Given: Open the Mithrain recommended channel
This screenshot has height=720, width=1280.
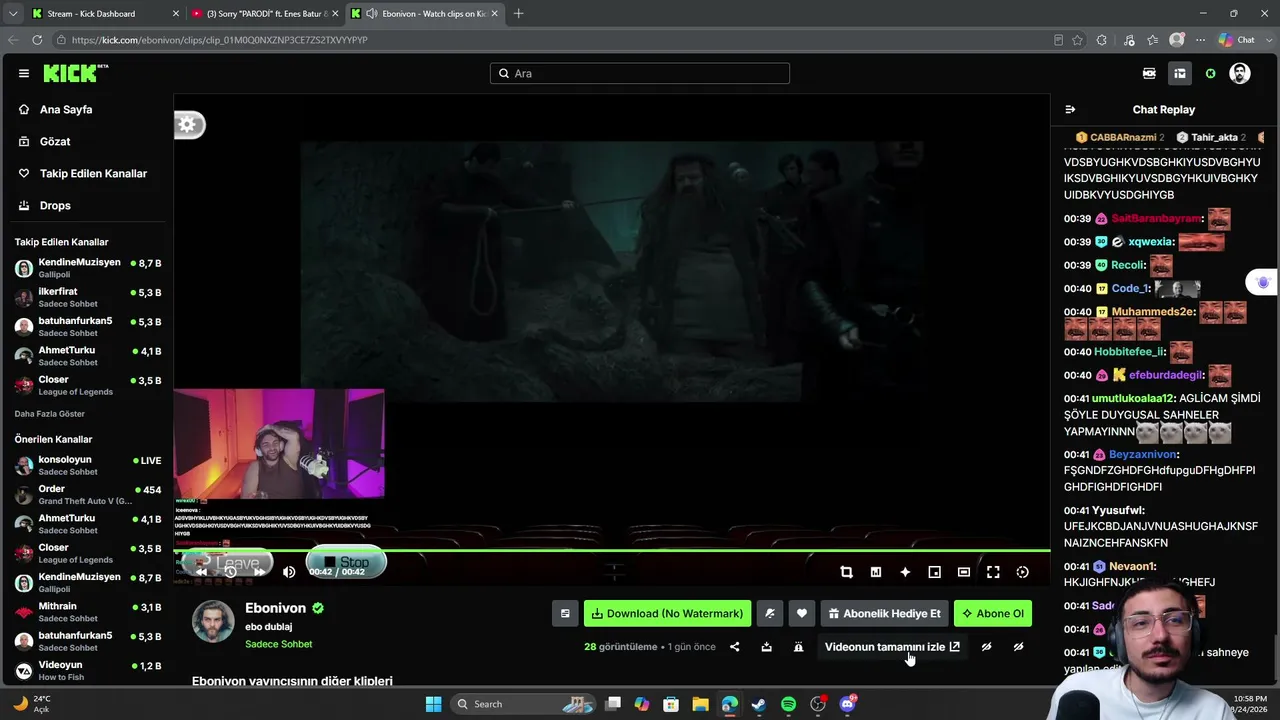Looking at the screenshot, I should point(88,612).
